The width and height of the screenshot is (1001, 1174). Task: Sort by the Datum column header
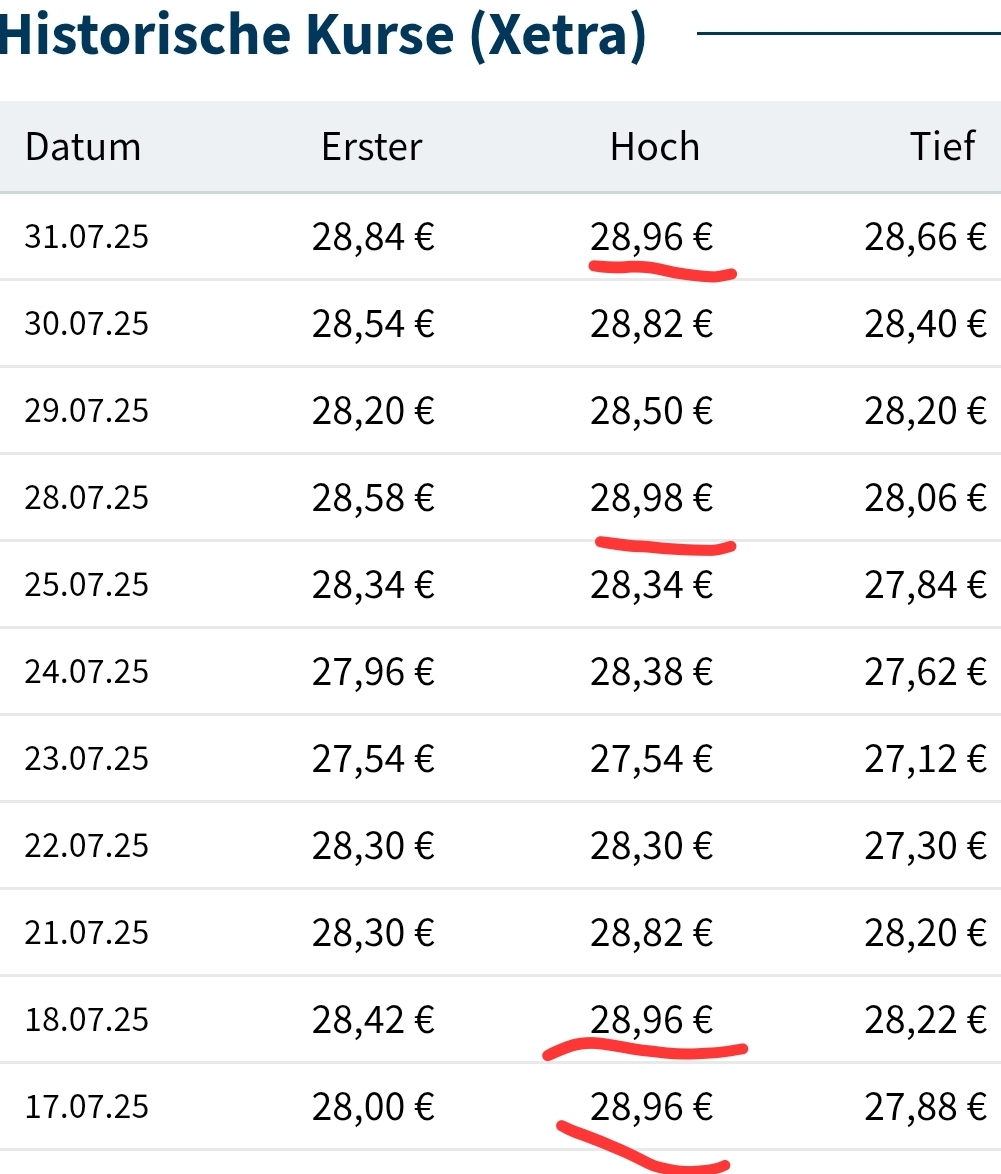coord(83,147)
